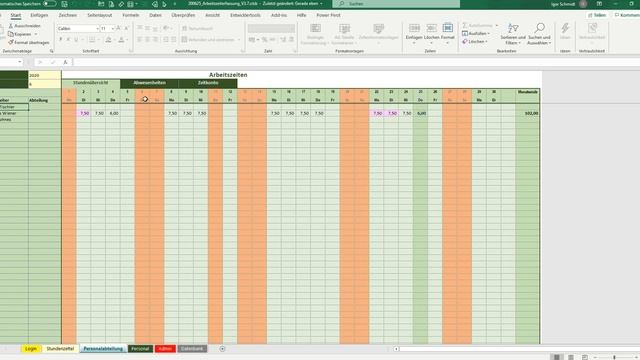
Task: Switch to the Datenbank sheet tab
Action: pyautogui.click(x=192, y=349)
